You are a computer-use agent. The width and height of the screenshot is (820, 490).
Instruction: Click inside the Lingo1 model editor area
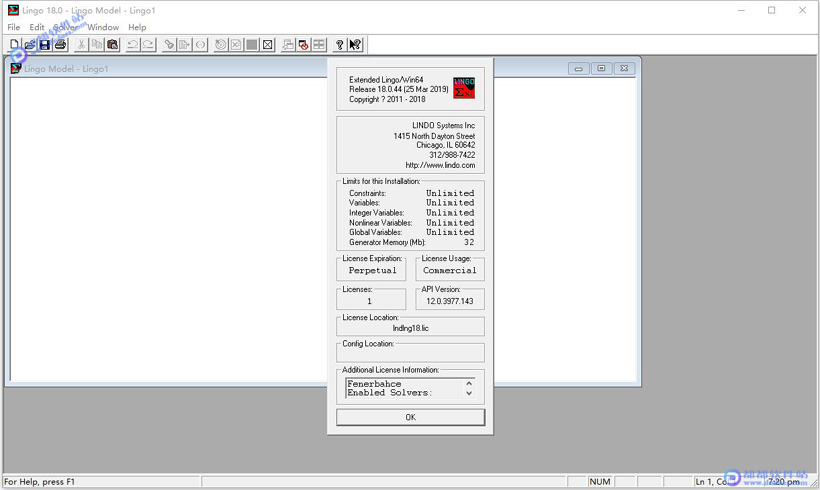(168, 229)
